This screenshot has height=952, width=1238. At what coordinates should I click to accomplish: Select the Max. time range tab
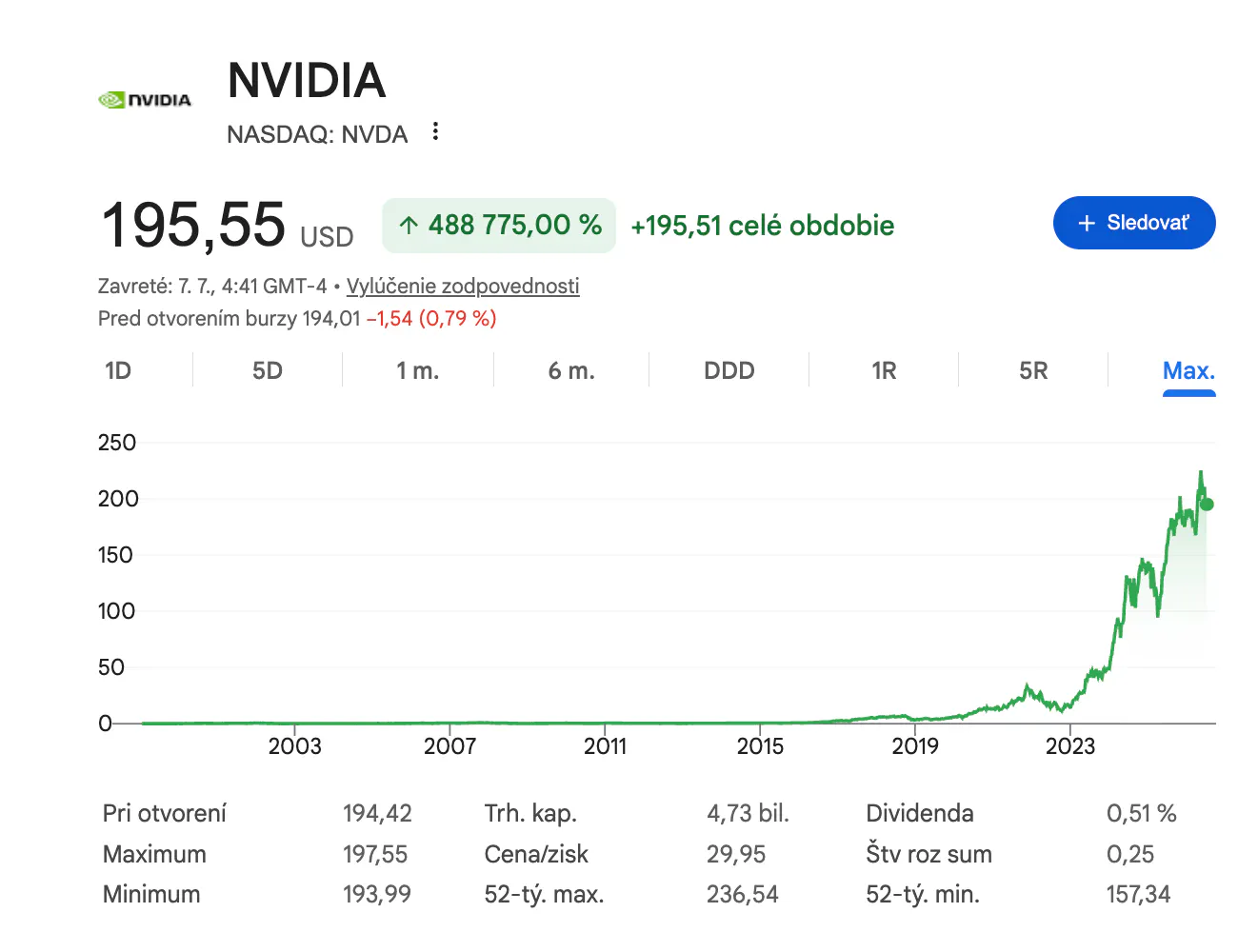click(1188, 370)
